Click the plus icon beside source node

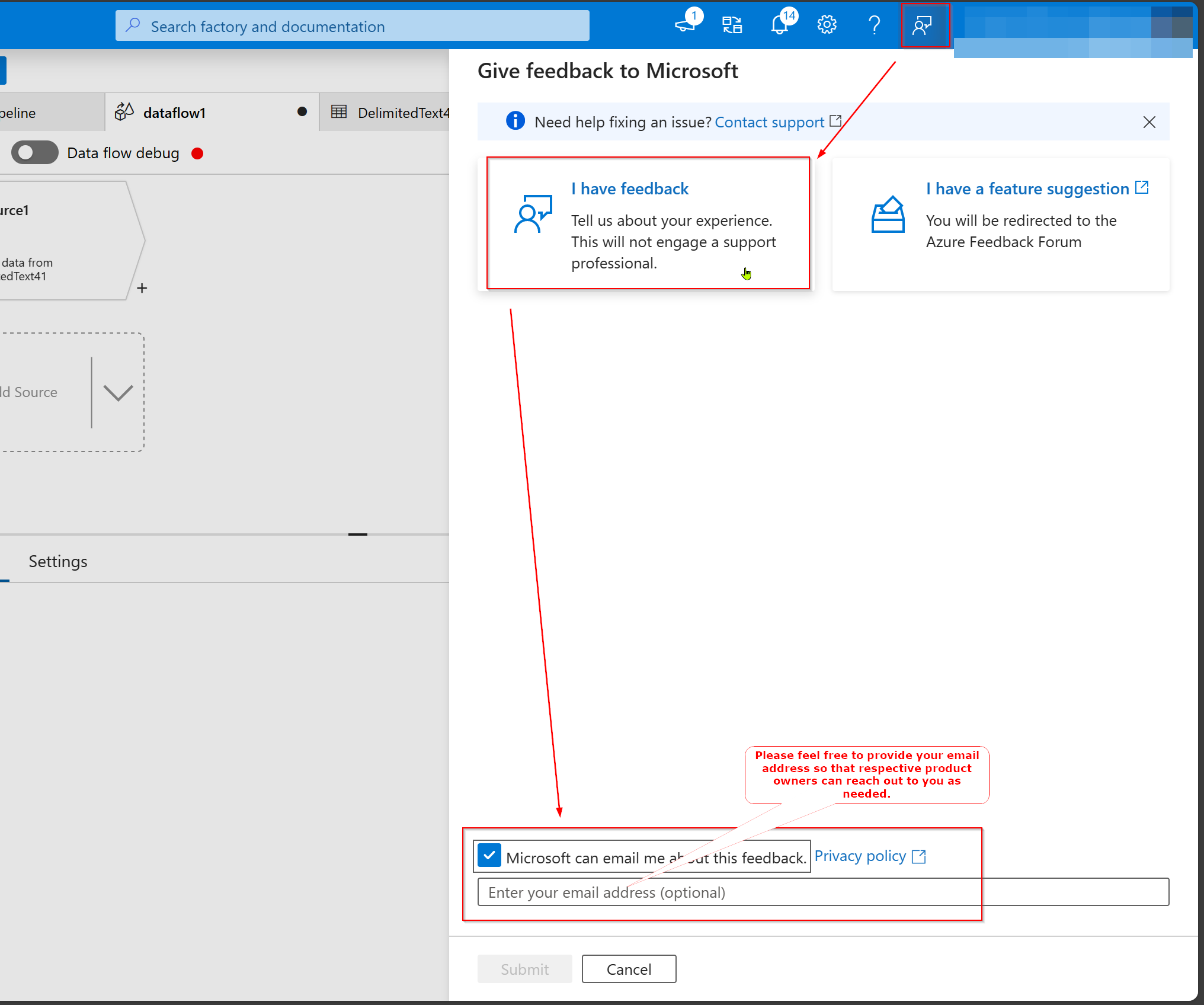pos(142,288)
